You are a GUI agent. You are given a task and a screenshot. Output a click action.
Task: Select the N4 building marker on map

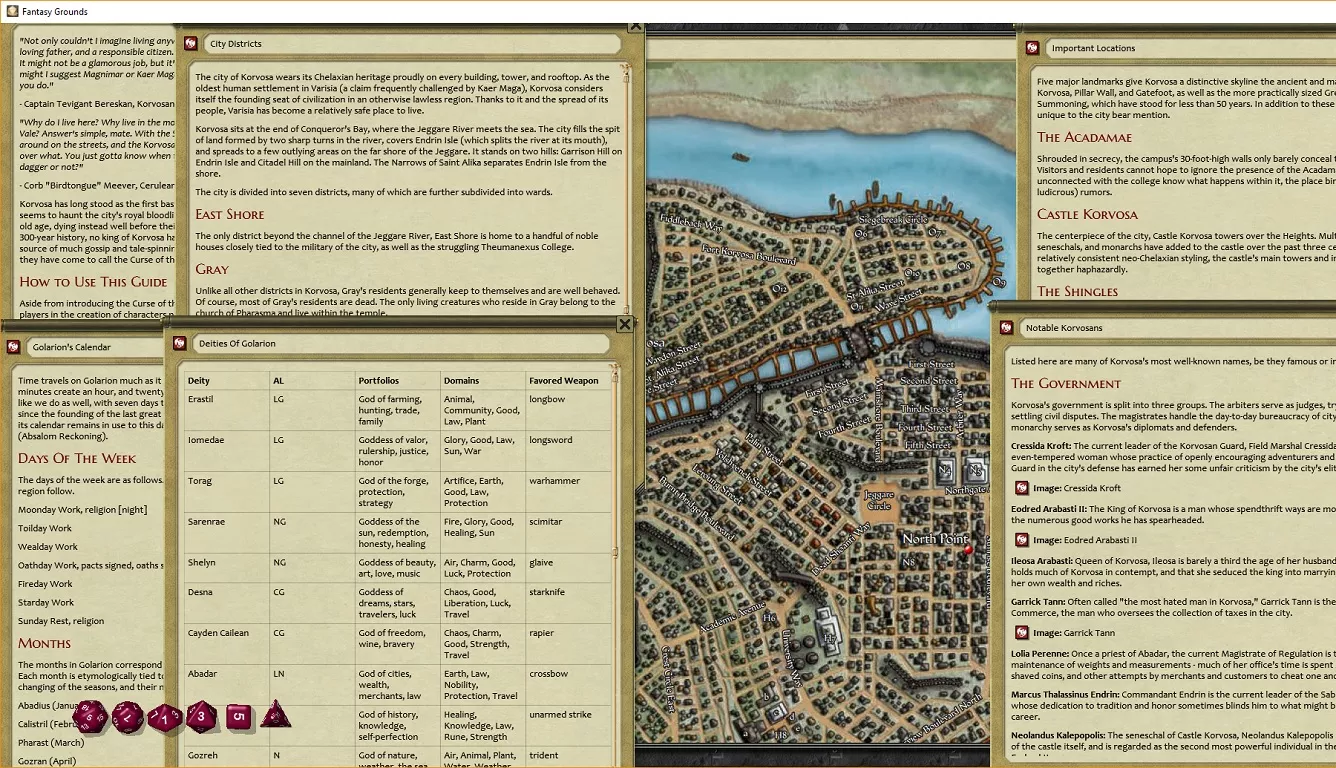(x=945, y=469)
